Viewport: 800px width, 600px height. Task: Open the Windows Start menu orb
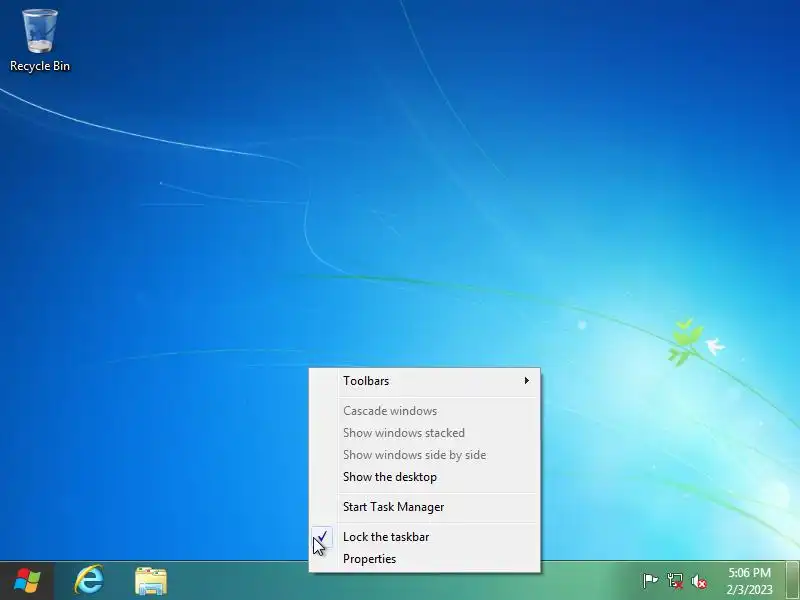[27, 581]
